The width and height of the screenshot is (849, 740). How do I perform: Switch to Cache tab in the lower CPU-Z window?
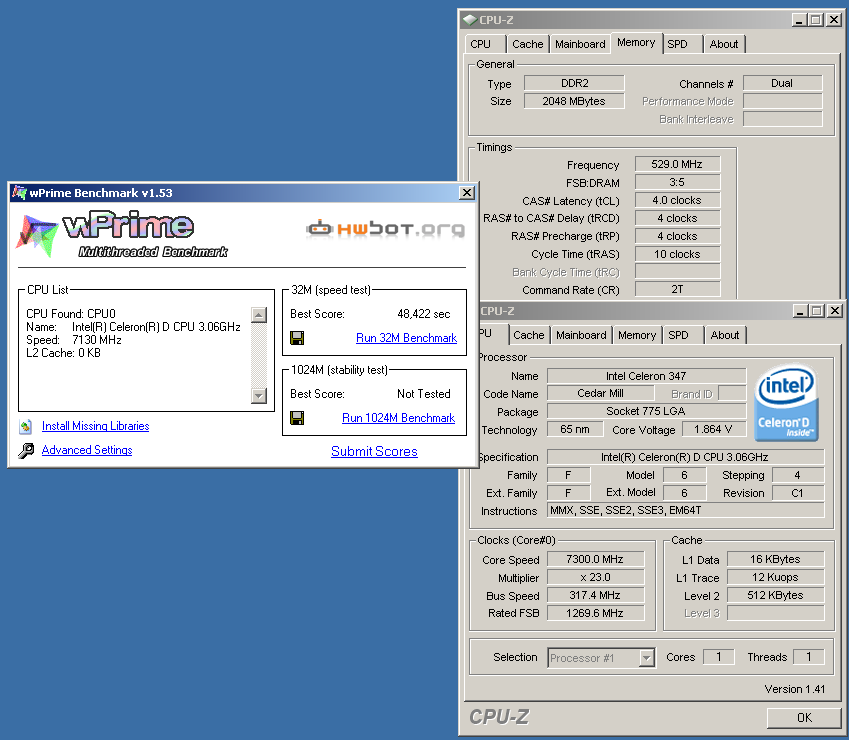tap(528, 335)
